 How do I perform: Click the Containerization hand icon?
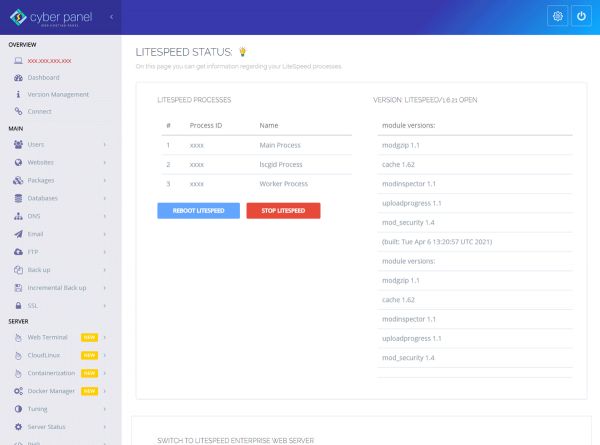[18, 373]
